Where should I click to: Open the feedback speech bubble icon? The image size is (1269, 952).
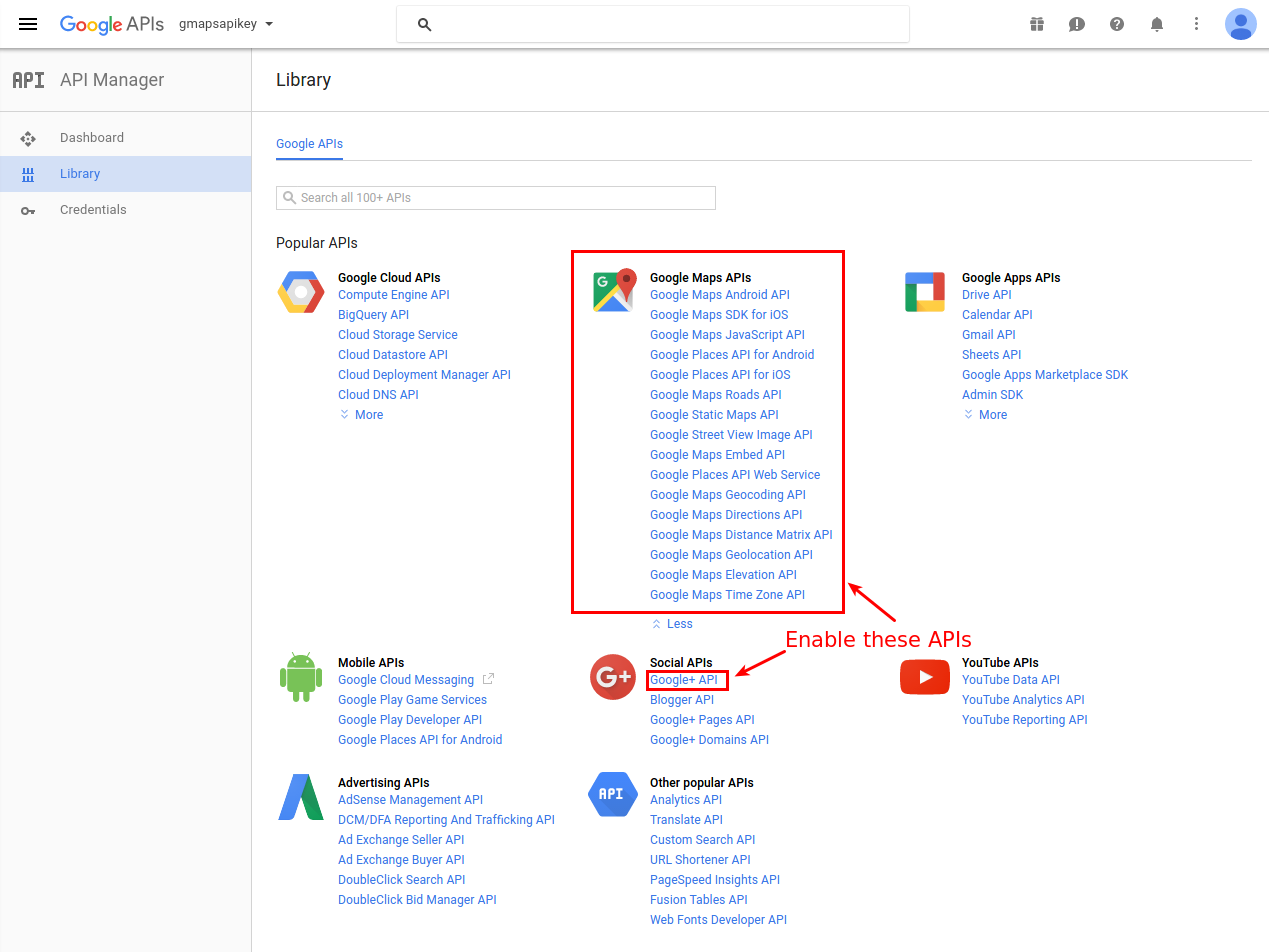1077,24
